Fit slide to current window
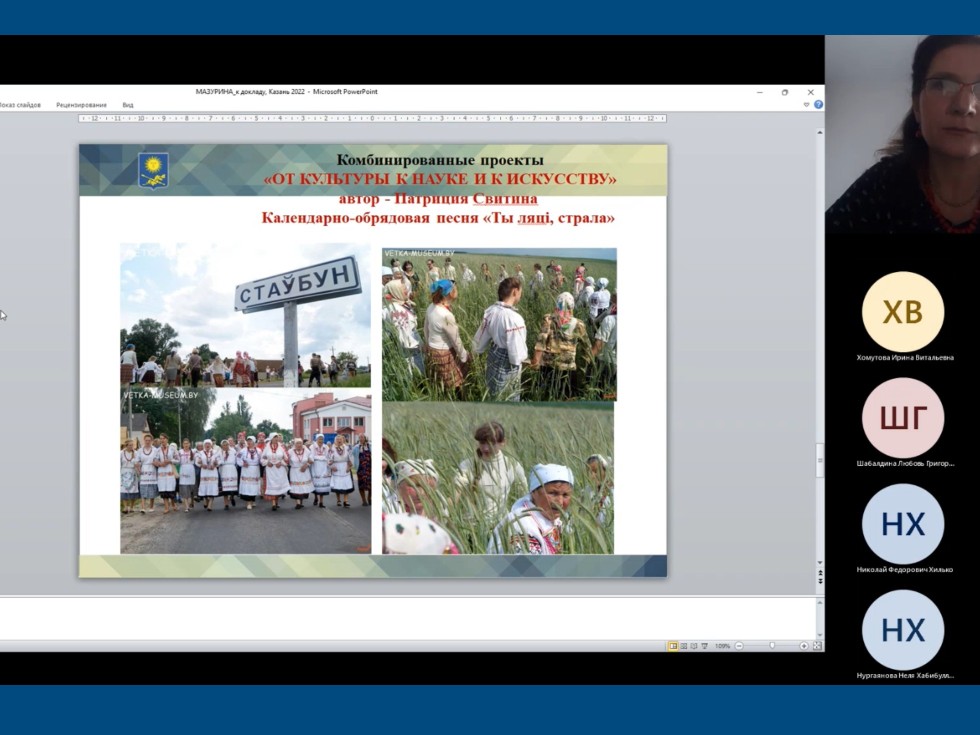 coord(817,646)
